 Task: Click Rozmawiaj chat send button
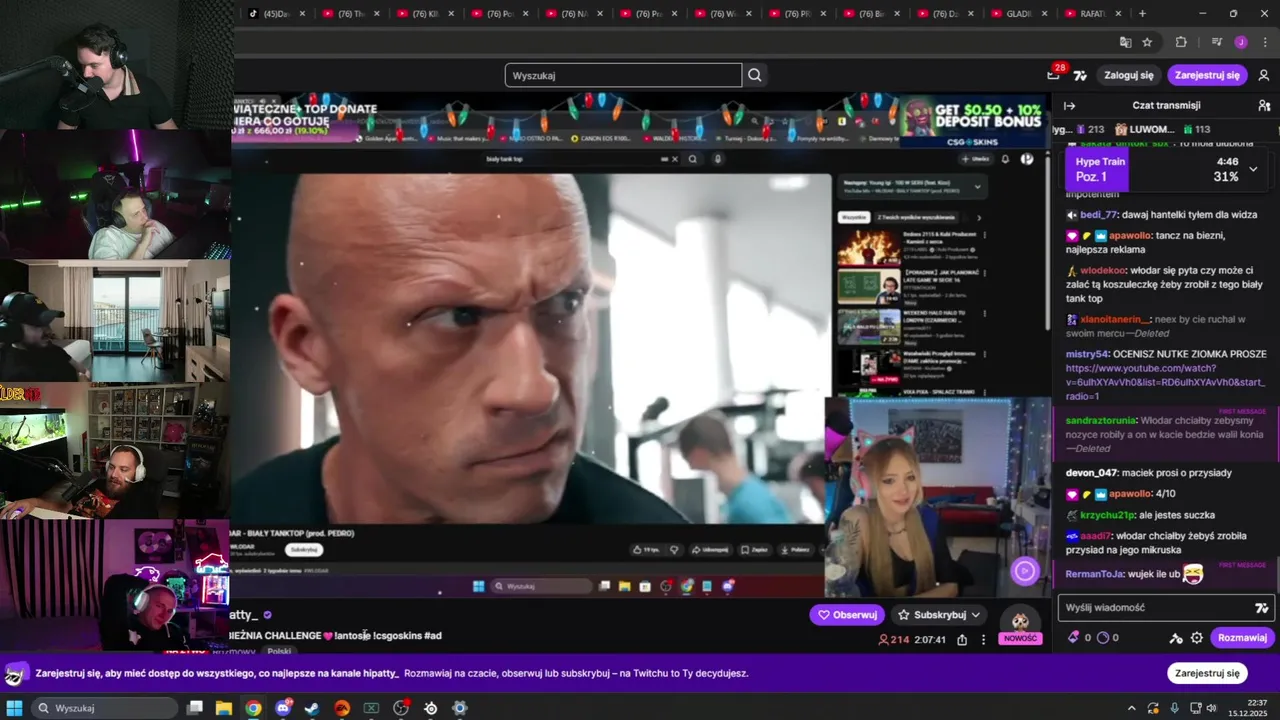point(1243,637)
